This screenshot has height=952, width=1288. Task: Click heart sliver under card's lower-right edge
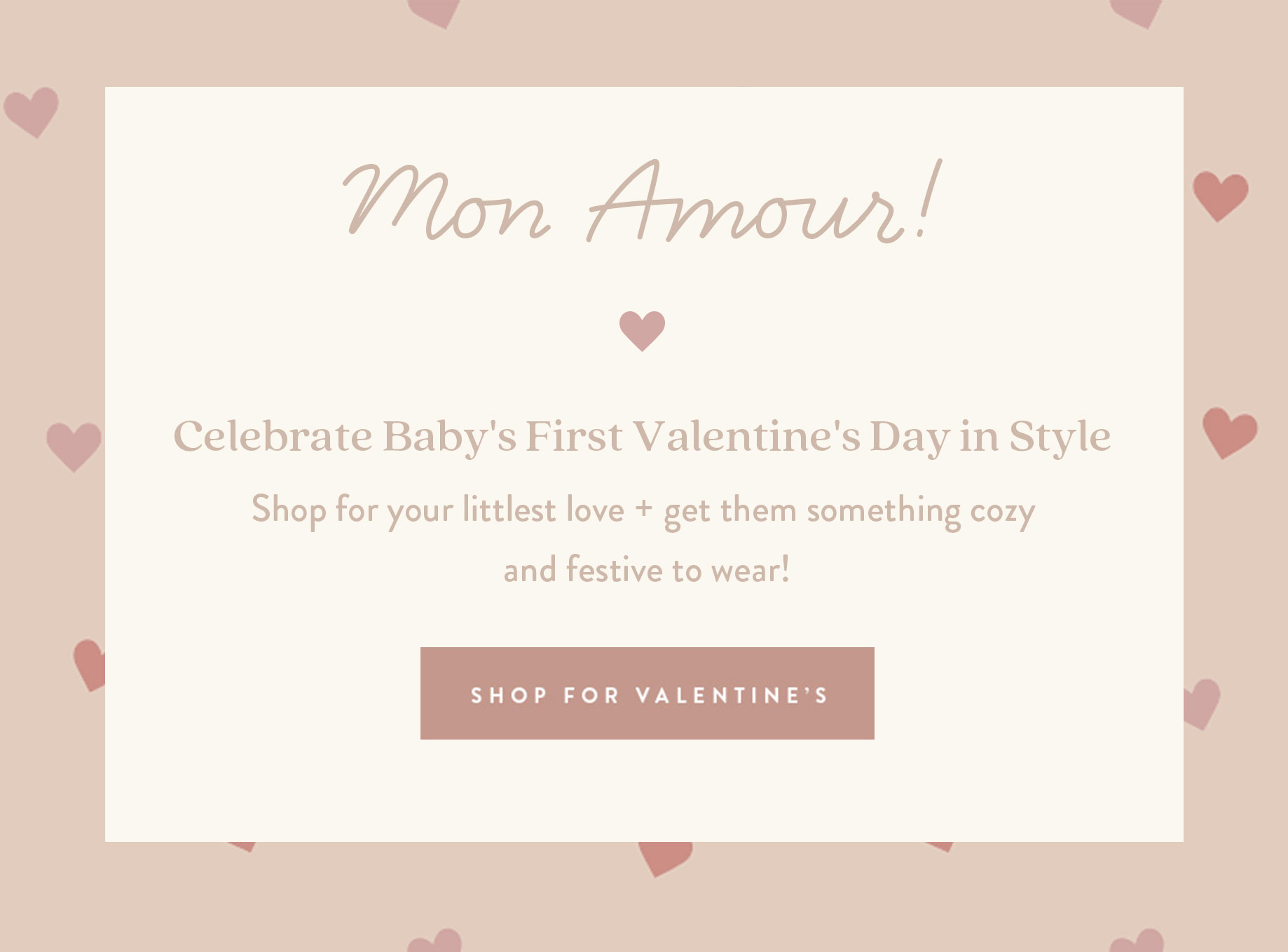pyautogui.click(x=941, y=846)
